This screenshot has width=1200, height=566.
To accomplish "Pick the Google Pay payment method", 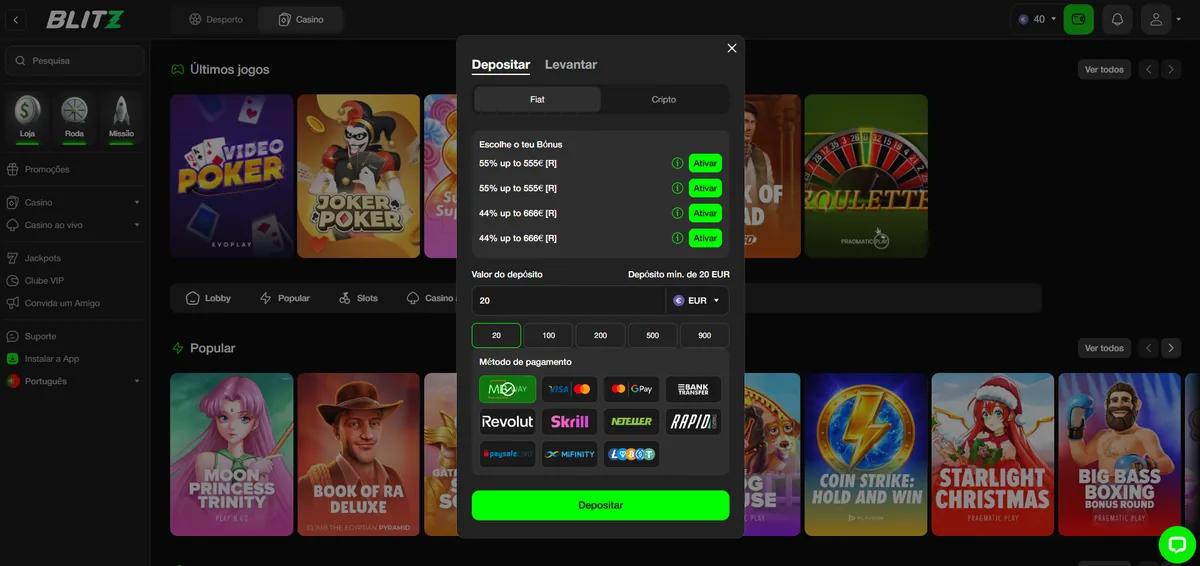I will tap(632, 389).
